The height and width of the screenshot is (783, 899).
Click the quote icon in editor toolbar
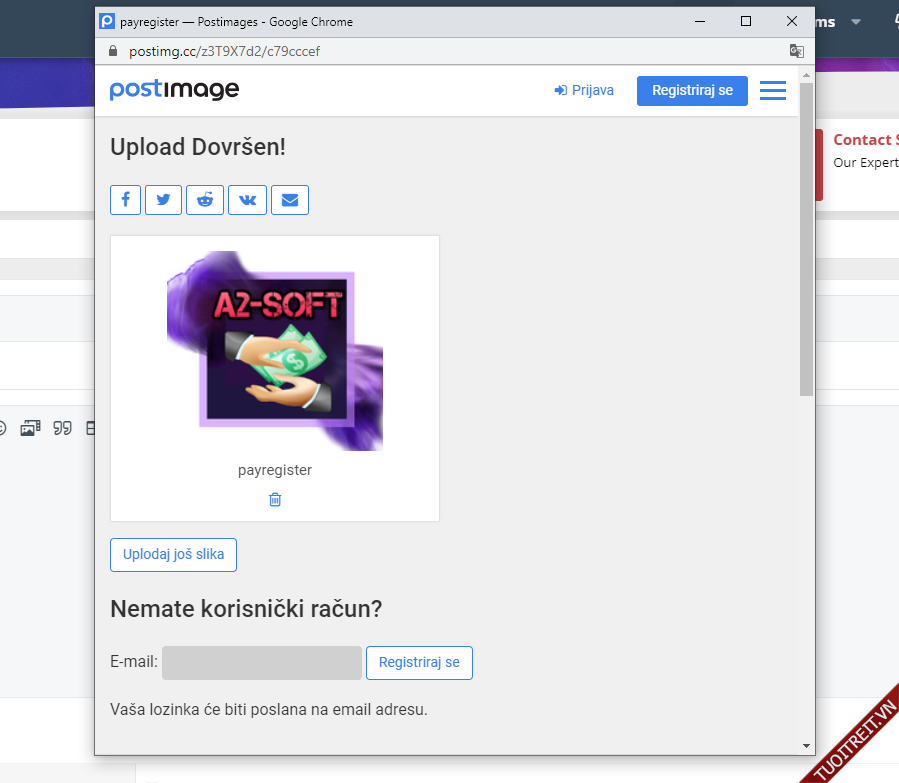(62, 428)
